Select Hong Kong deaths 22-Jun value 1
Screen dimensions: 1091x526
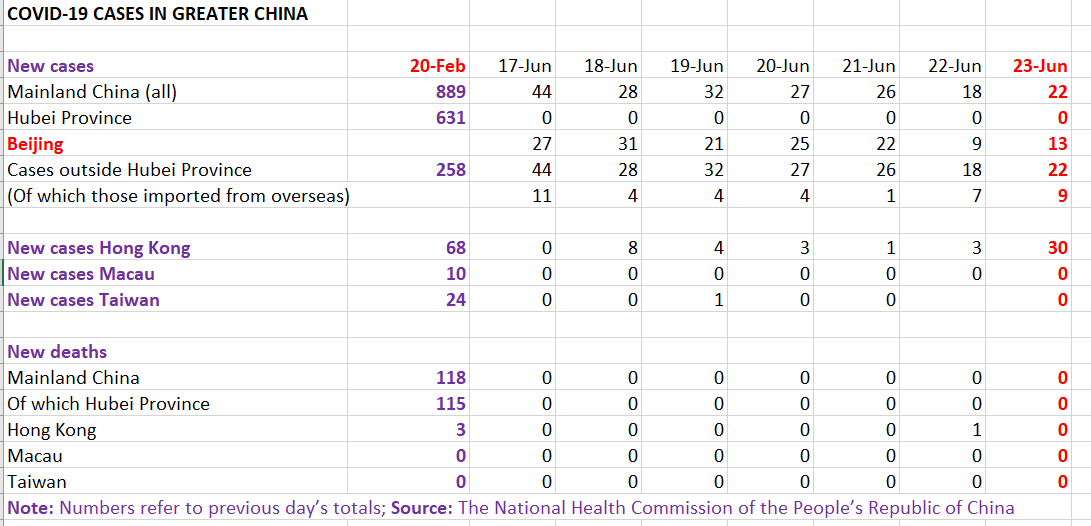[977, 430]
